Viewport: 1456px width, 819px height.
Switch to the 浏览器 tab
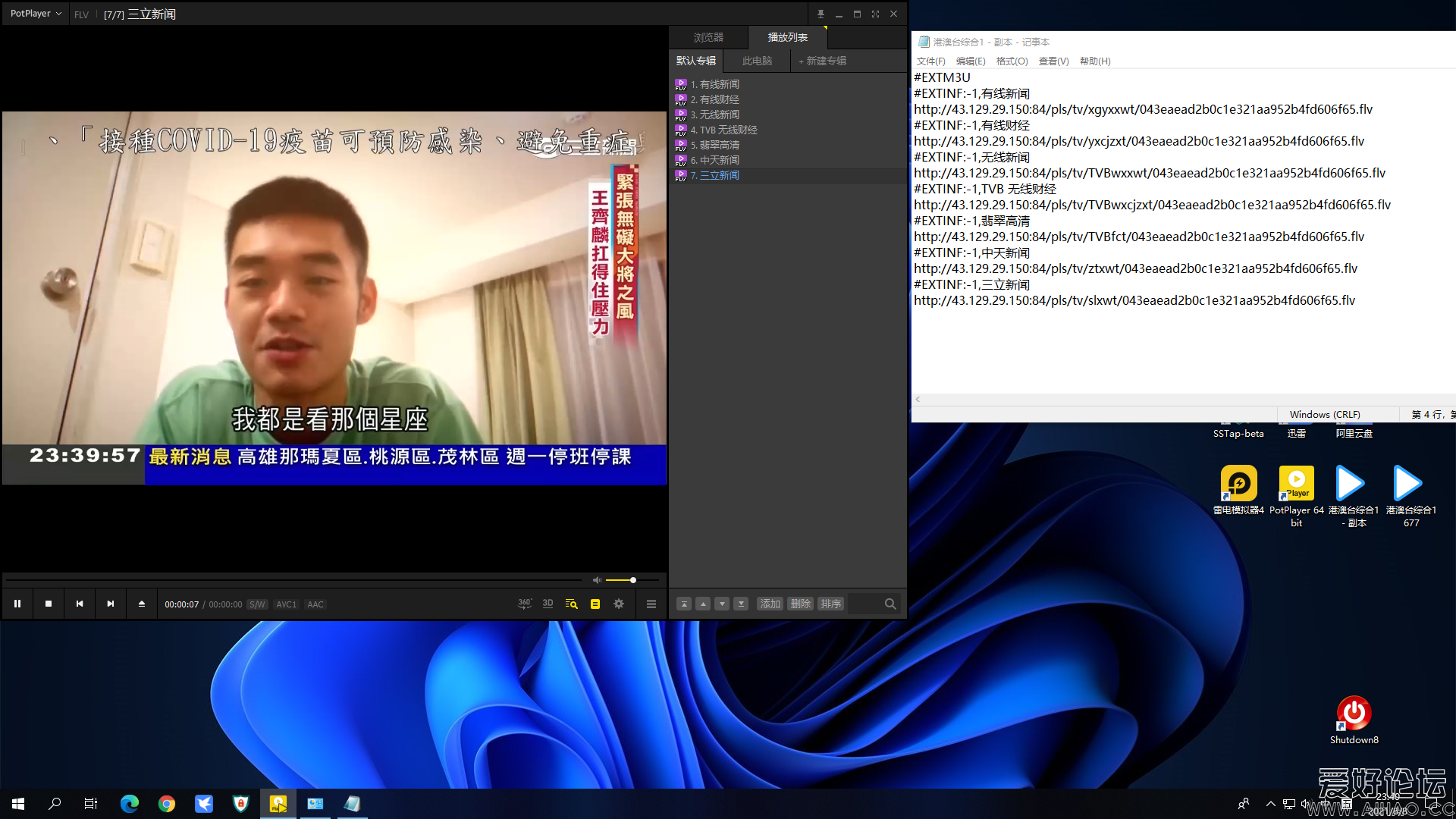(708, 37)
